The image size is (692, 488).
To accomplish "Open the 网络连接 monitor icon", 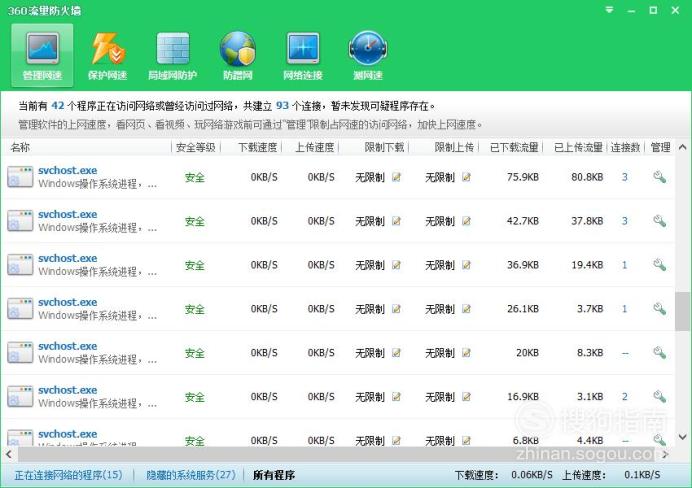I will click(x=303, y=49).
